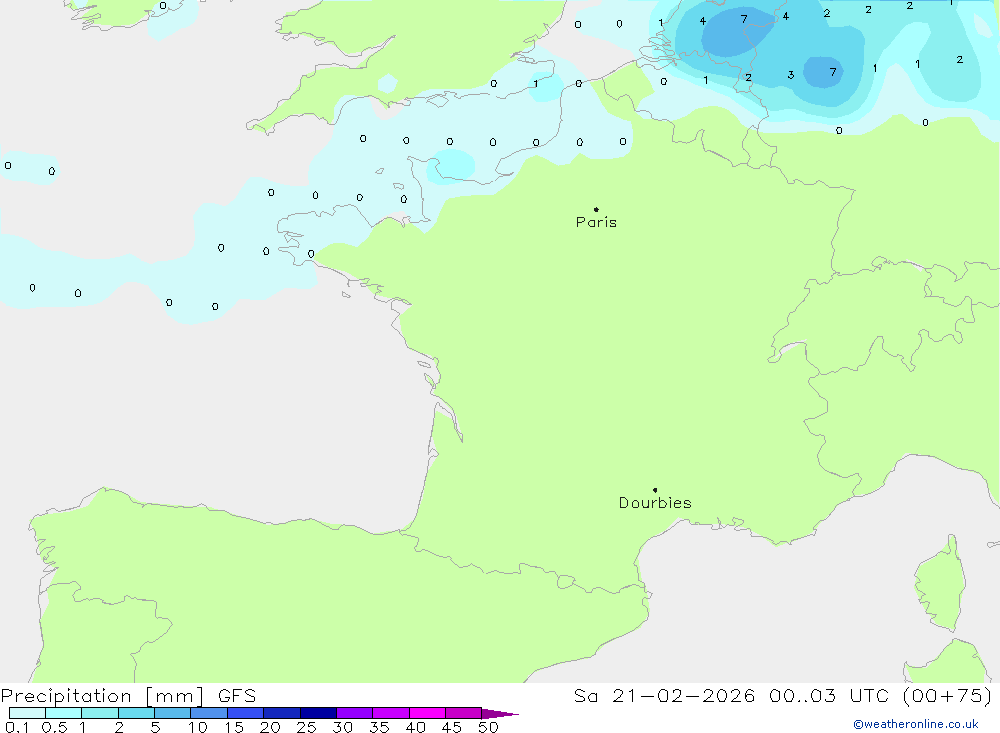Viewport: 1000px width, 733px height.
Task: Click the black dot marking Paris
Action: [596, 209]
